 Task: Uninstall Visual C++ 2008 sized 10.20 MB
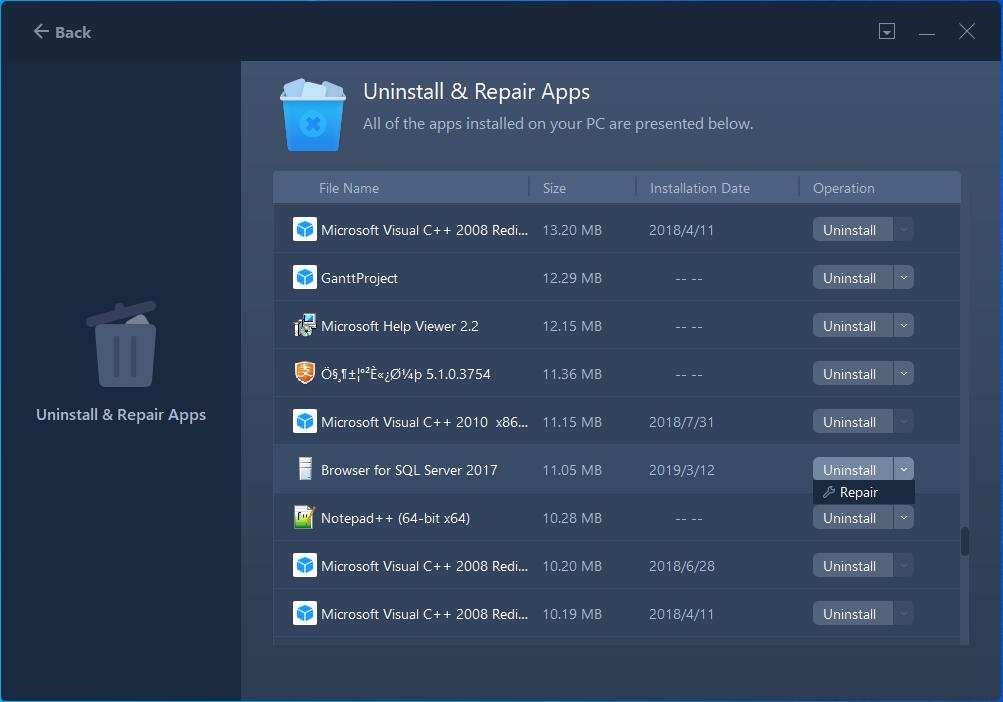tap(852, 566)
